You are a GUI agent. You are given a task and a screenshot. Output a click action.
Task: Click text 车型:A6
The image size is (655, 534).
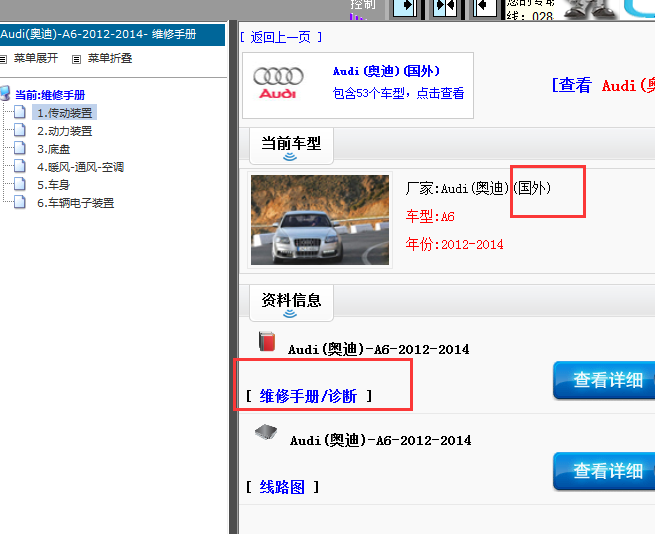[x=430, y=216]
